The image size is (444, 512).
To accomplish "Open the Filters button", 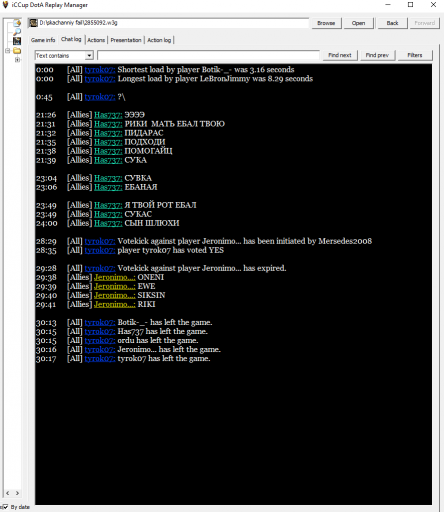I will coord(415,55).
